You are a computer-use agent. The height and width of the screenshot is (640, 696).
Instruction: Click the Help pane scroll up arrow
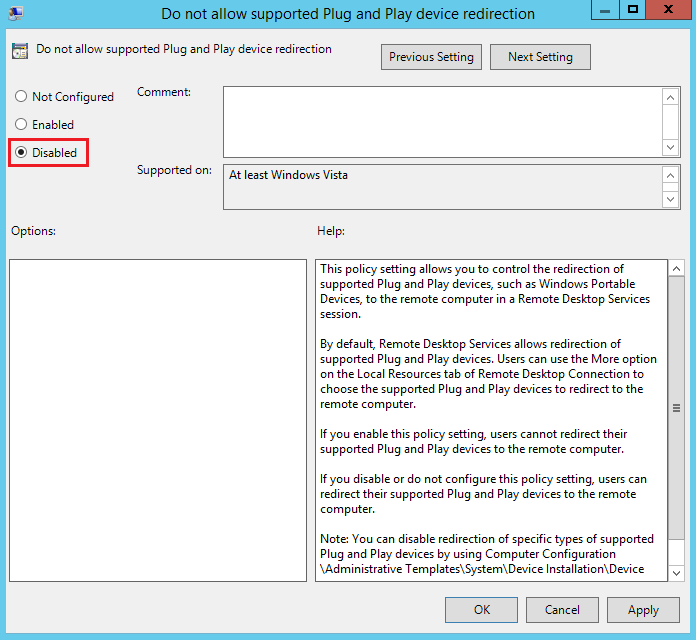tap(676, 269)
